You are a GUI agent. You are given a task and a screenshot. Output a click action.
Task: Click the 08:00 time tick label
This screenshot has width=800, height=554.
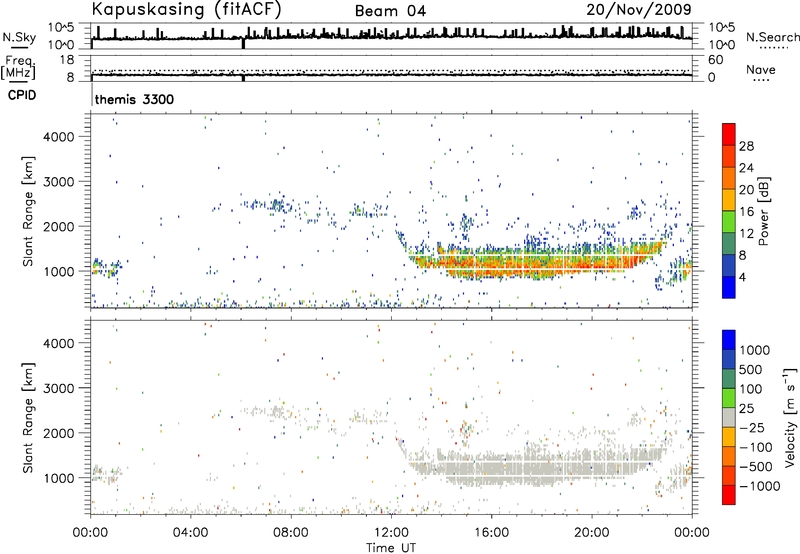click(x=291, y=533)
